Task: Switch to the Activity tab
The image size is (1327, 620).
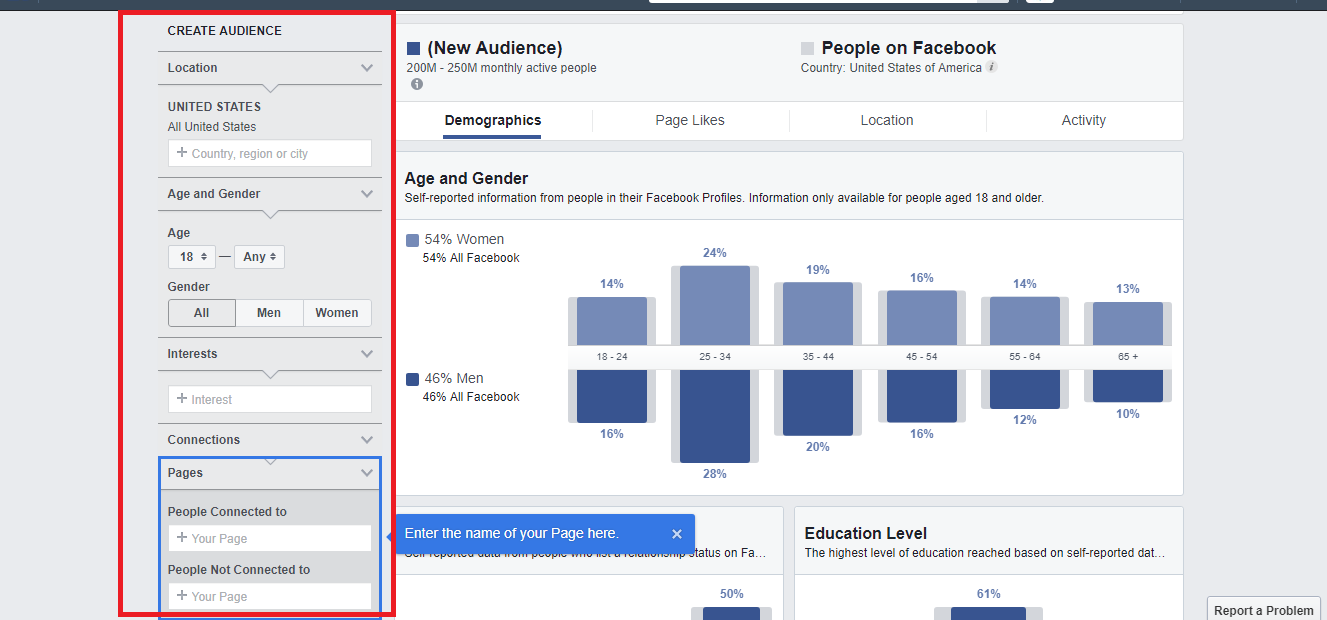Action: pyautogui.click(x=1084, y=120)
